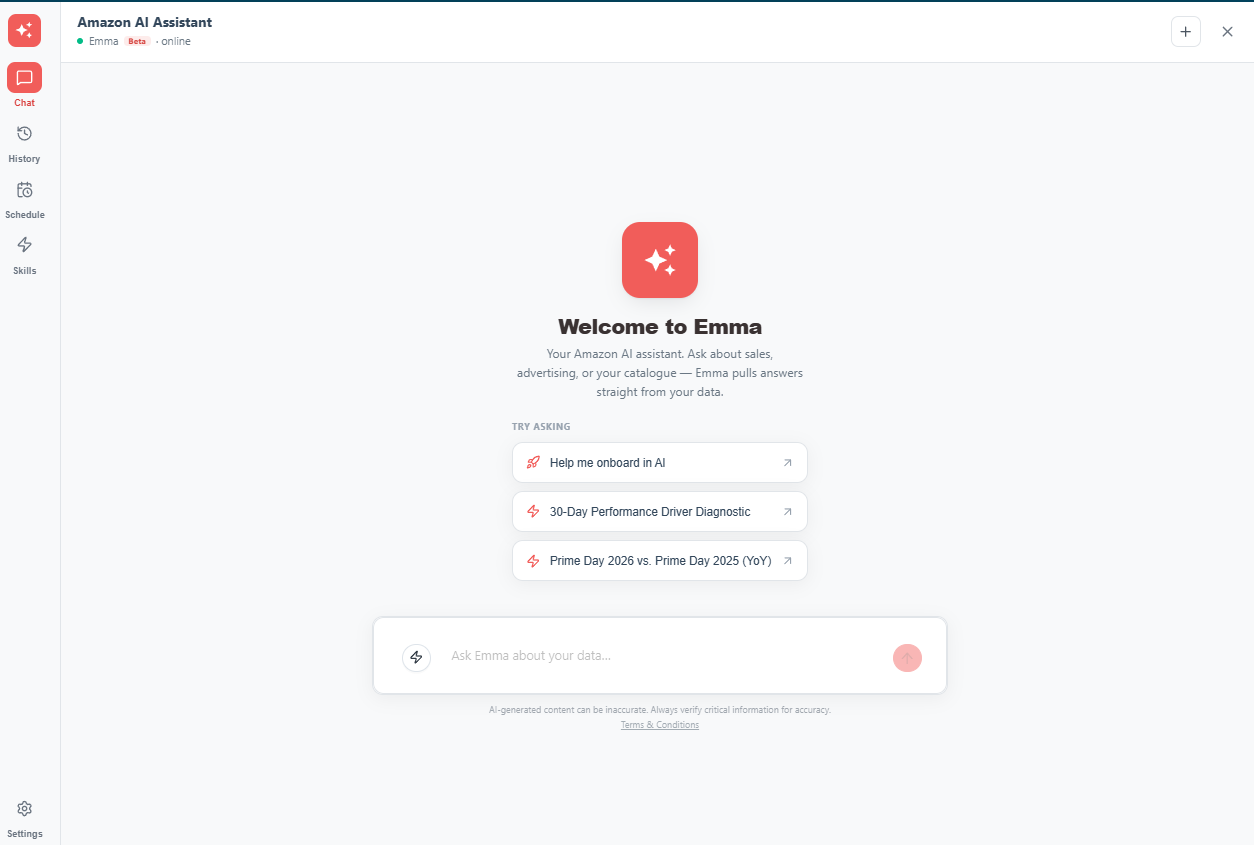The height and width of the screenshot is (845, 1254).
Task: Open the Terms & Conditions link
Action: (660, 725)
